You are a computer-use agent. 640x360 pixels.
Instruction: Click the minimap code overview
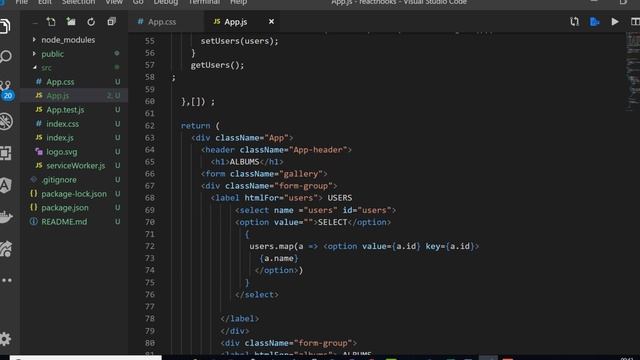(633, 71)
